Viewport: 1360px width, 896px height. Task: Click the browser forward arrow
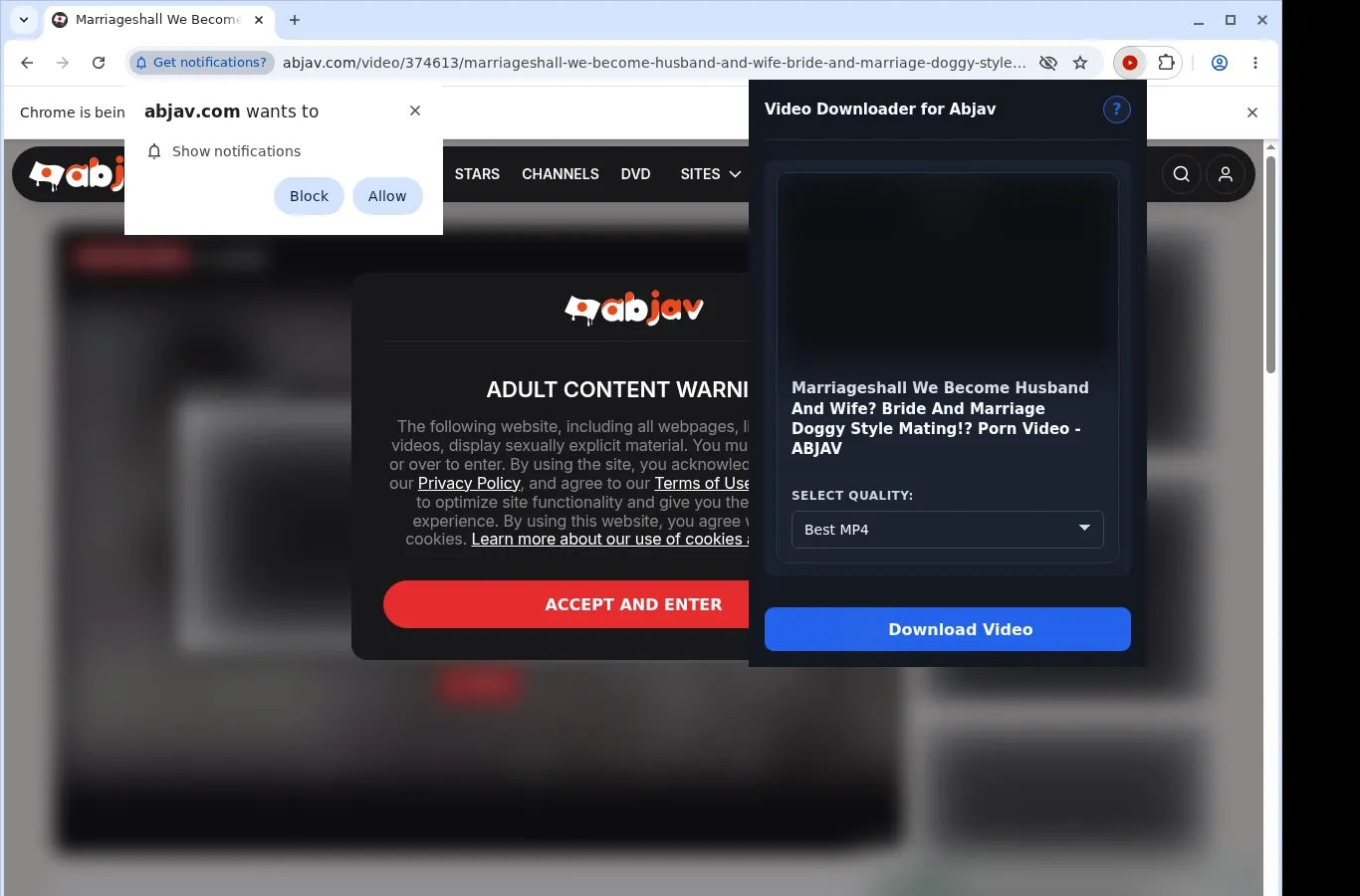[63, 63]
